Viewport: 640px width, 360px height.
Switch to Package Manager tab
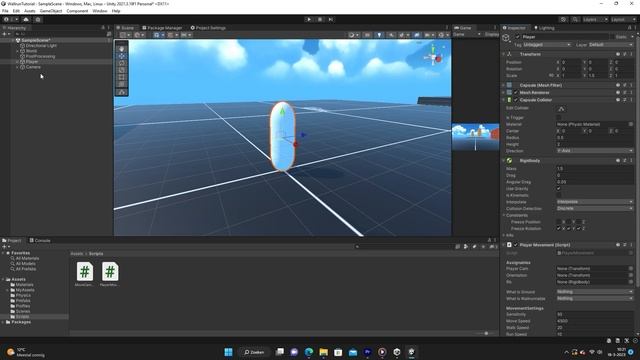point(162,28)
